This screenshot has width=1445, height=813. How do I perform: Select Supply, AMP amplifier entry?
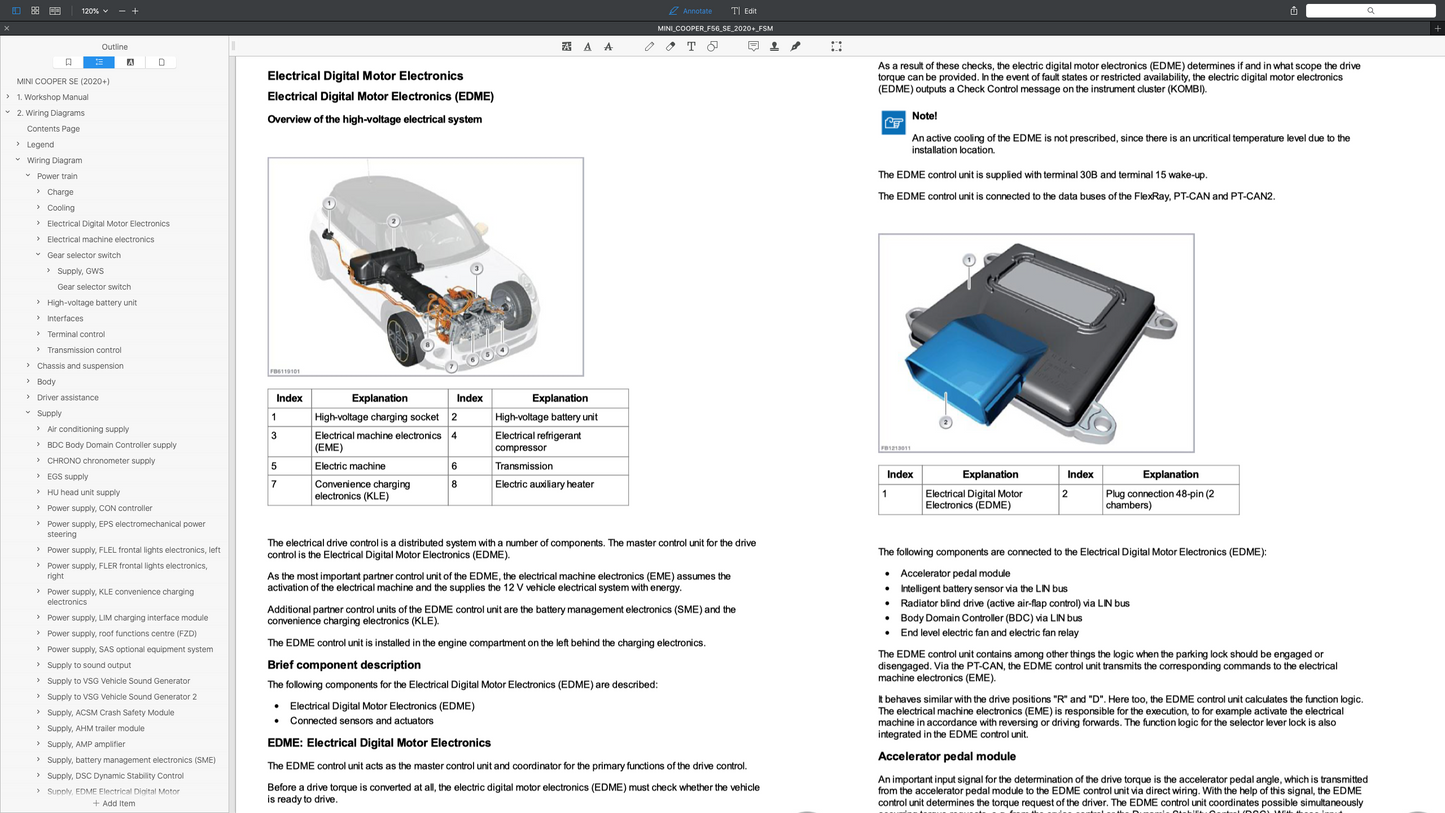(x=86, y=744)
